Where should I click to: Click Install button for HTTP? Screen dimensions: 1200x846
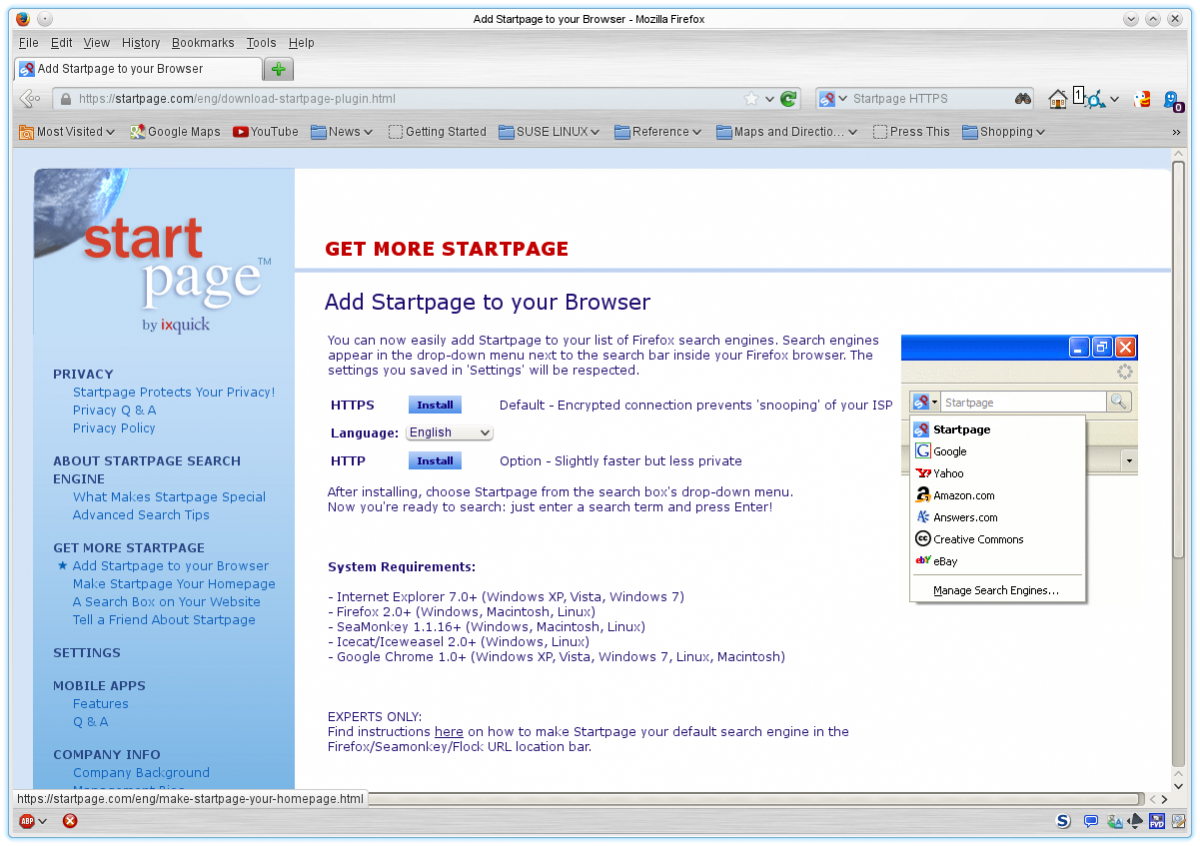435,461
